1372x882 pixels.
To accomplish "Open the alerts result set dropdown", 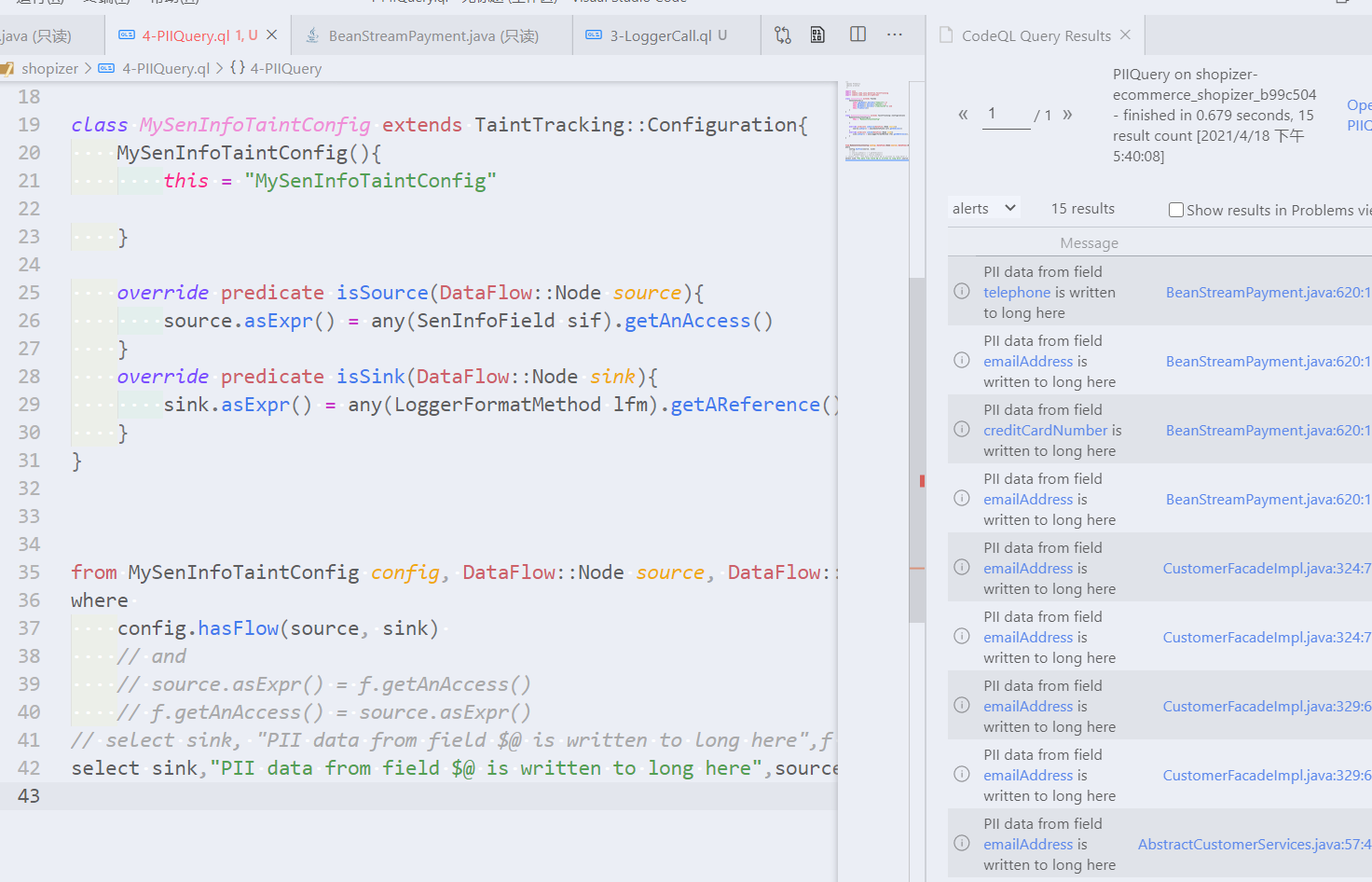I will tap(984, 208).
